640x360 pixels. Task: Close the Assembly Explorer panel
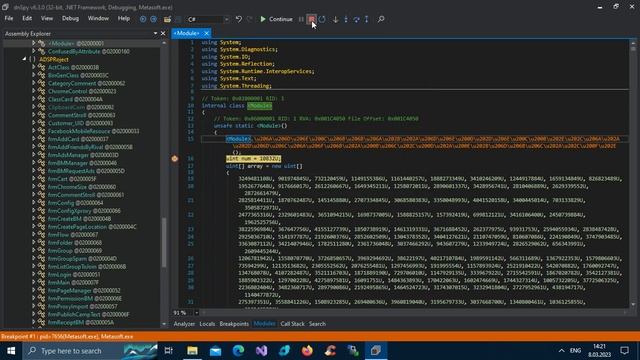click(163, 33)
